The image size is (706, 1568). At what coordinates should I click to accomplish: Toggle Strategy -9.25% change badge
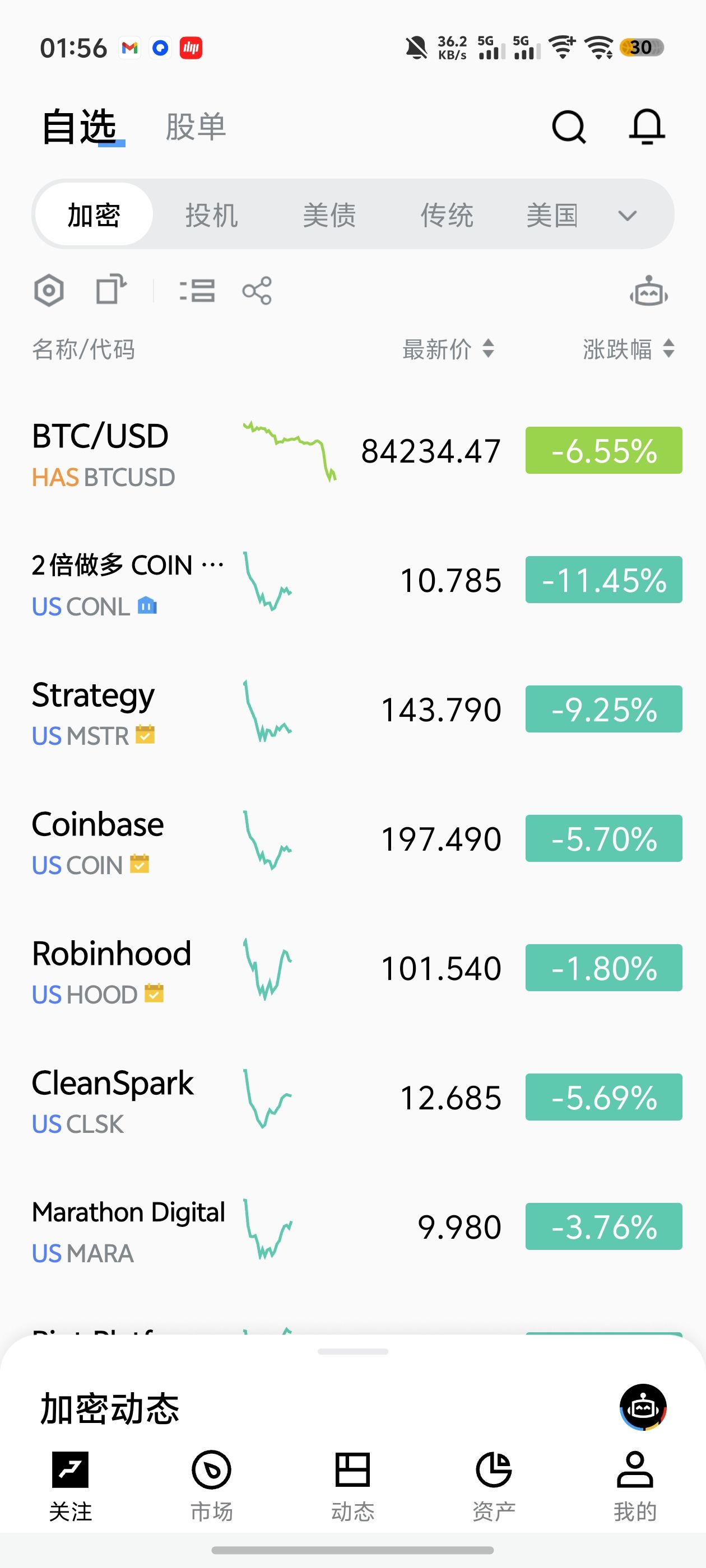pyautogui.click(x=603, y=709)
